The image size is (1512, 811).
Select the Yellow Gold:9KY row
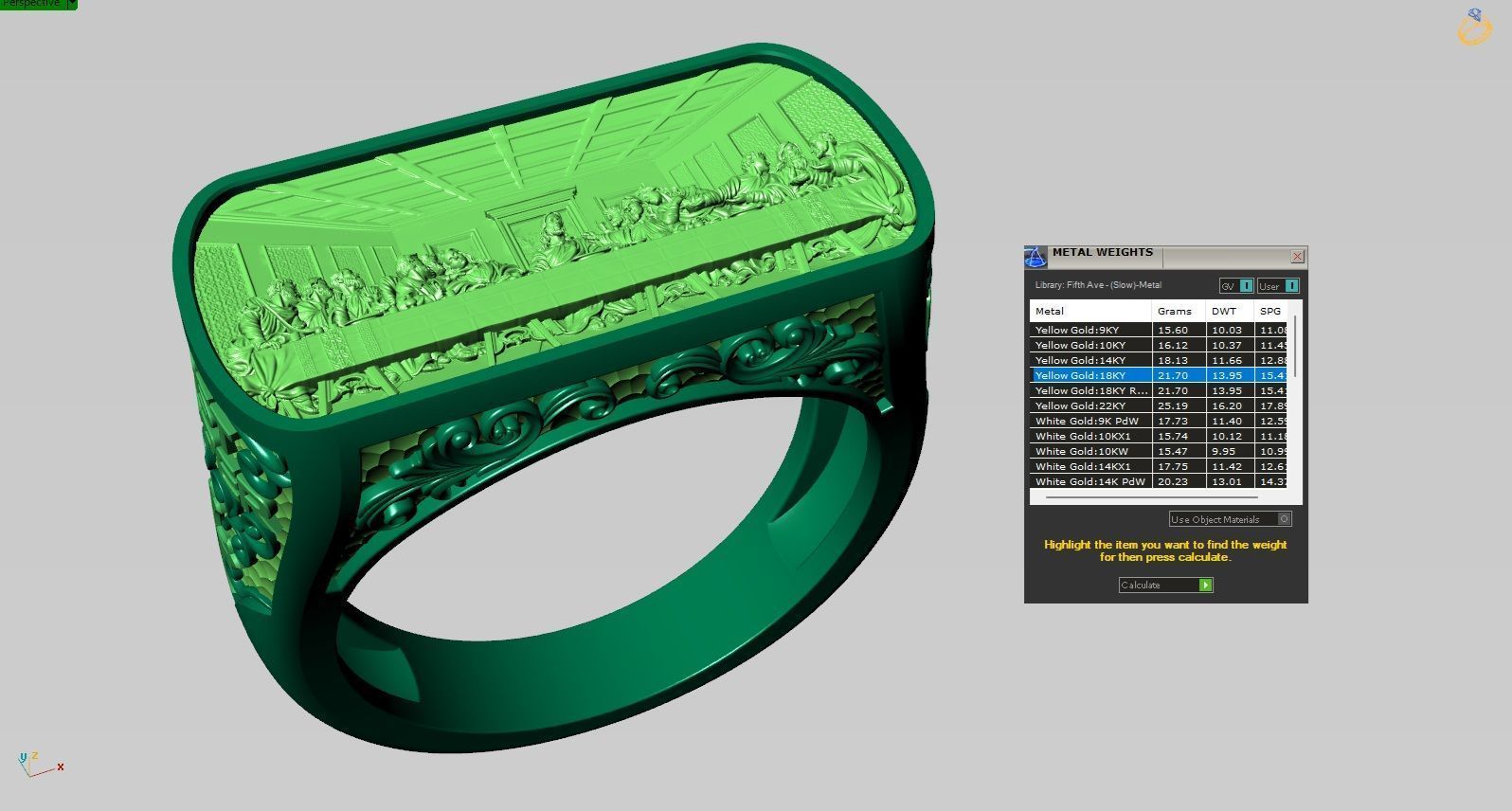coord(1160,330)
